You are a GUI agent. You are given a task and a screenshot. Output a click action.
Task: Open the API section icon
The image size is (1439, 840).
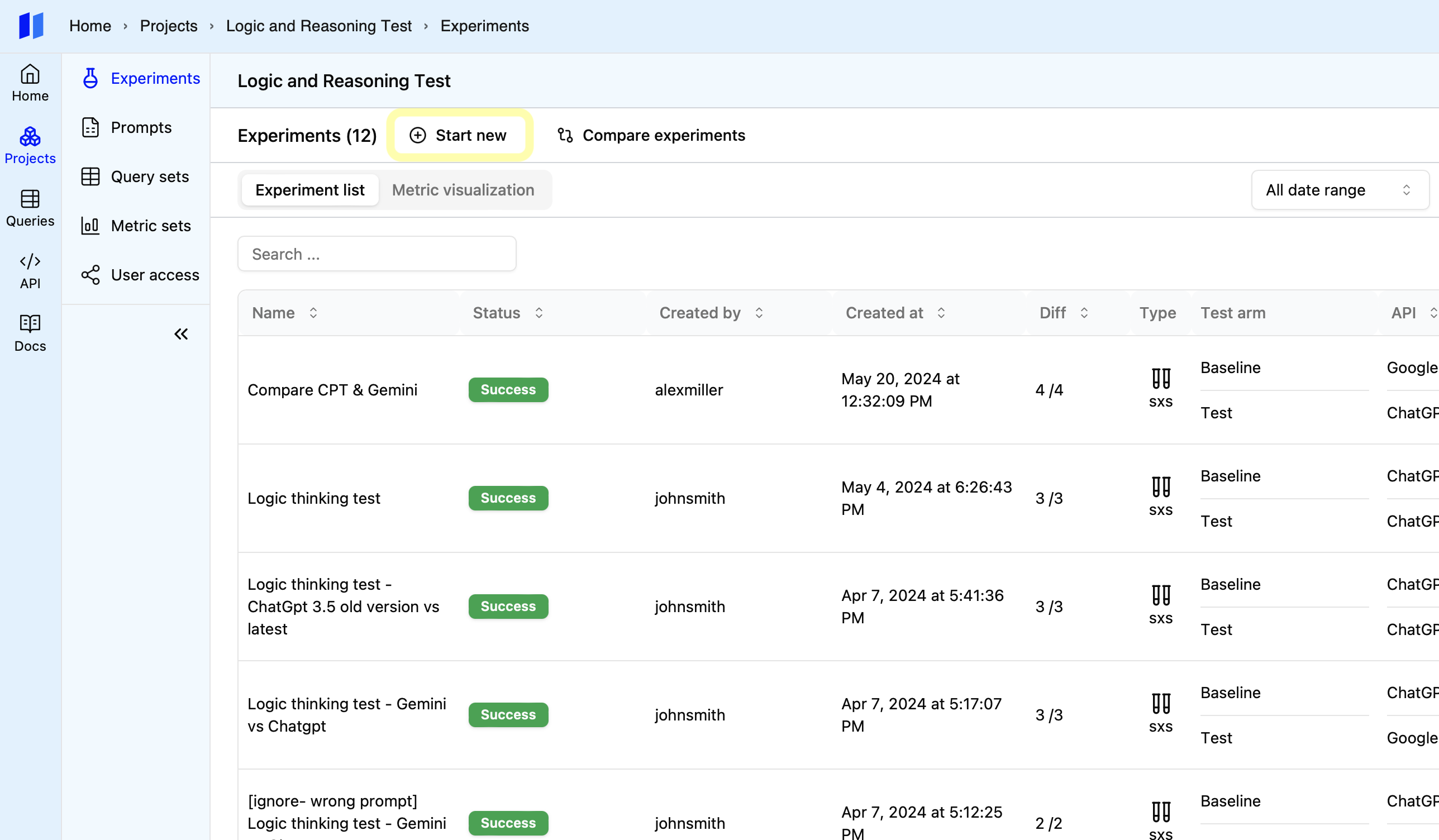tap(30, 271)
